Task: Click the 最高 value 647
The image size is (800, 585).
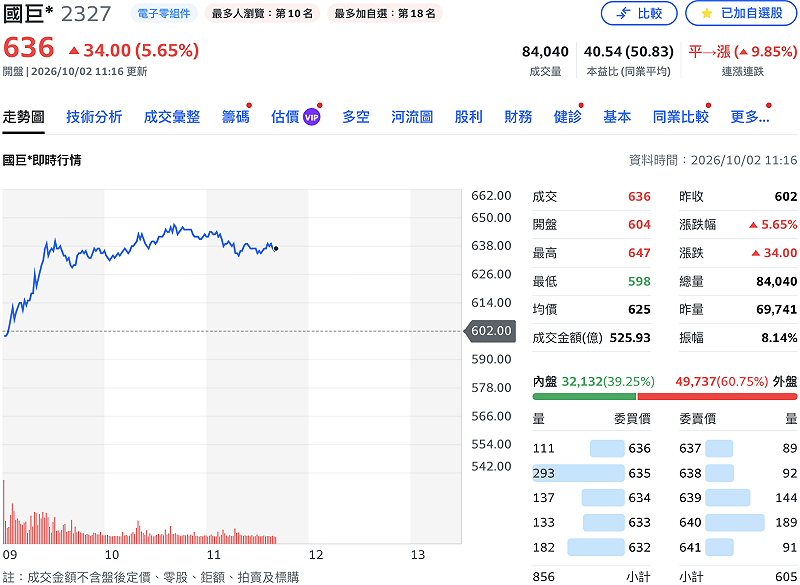Action: [639, 253]
